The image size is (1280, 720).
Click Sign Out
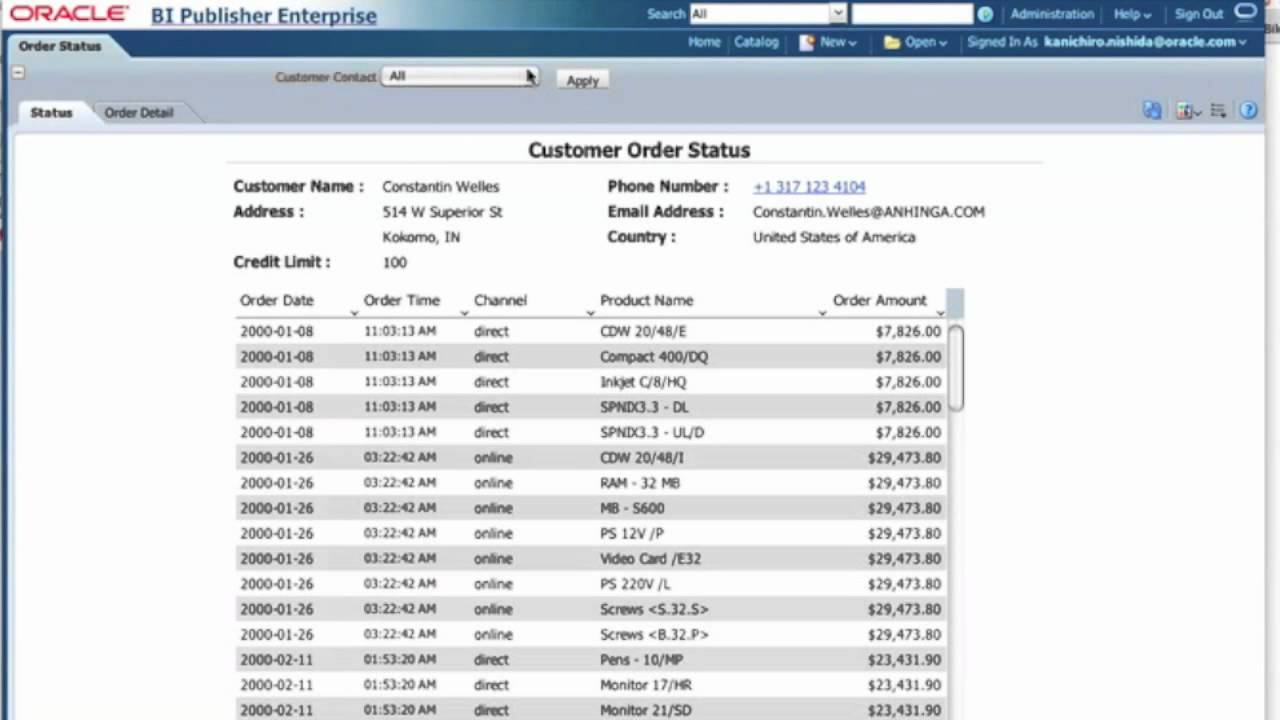click(x=1199, y=14)
